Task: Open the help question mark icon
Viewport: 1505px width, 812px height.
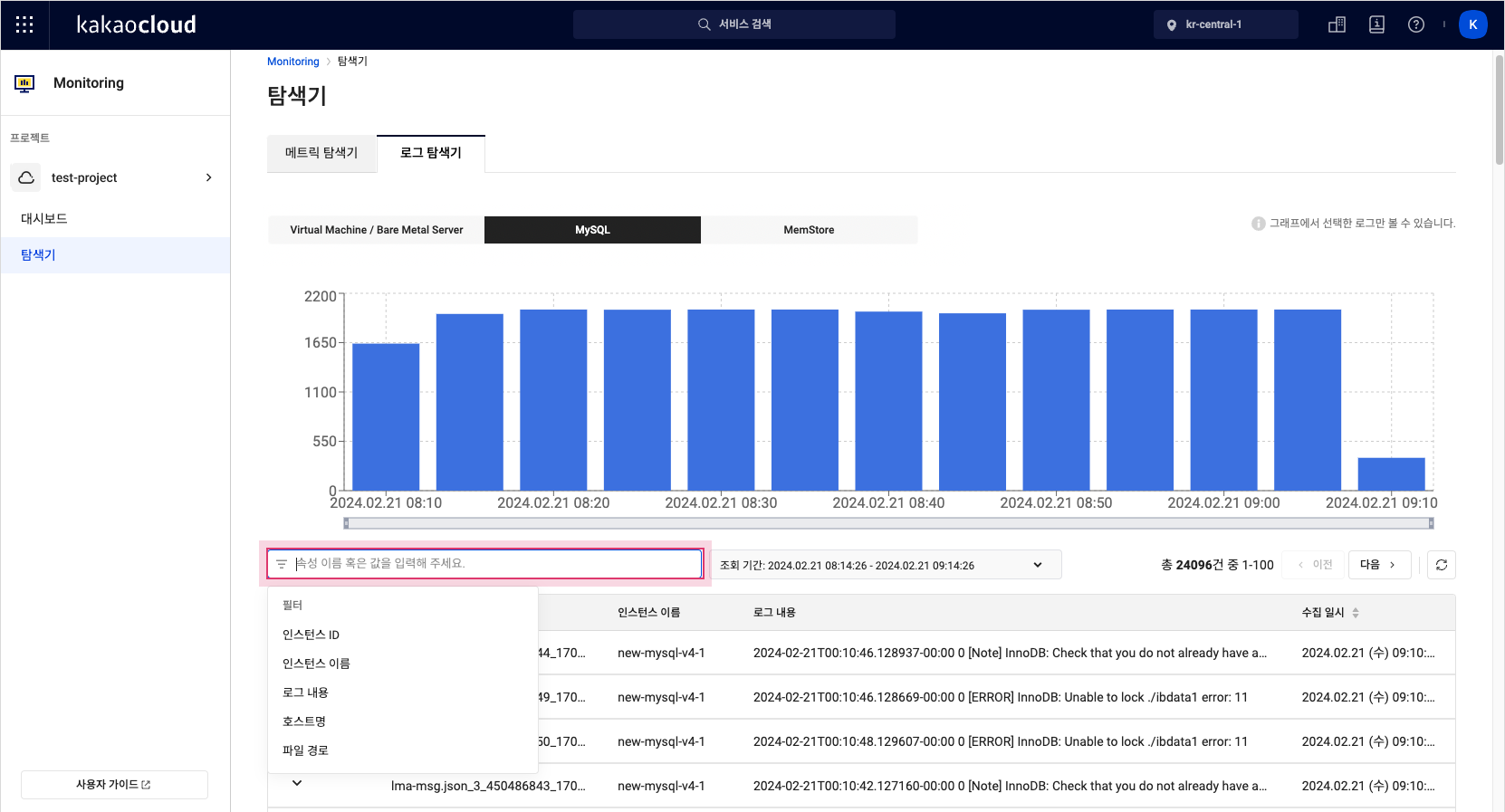Action: [x=1416, y=24]
